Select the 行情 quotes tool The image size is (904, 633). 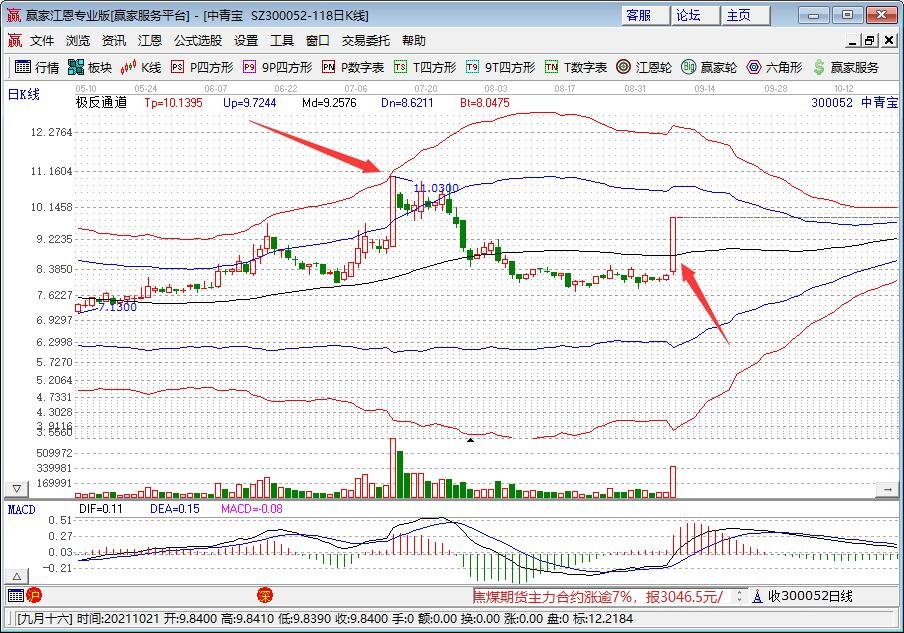pos(40,68)
